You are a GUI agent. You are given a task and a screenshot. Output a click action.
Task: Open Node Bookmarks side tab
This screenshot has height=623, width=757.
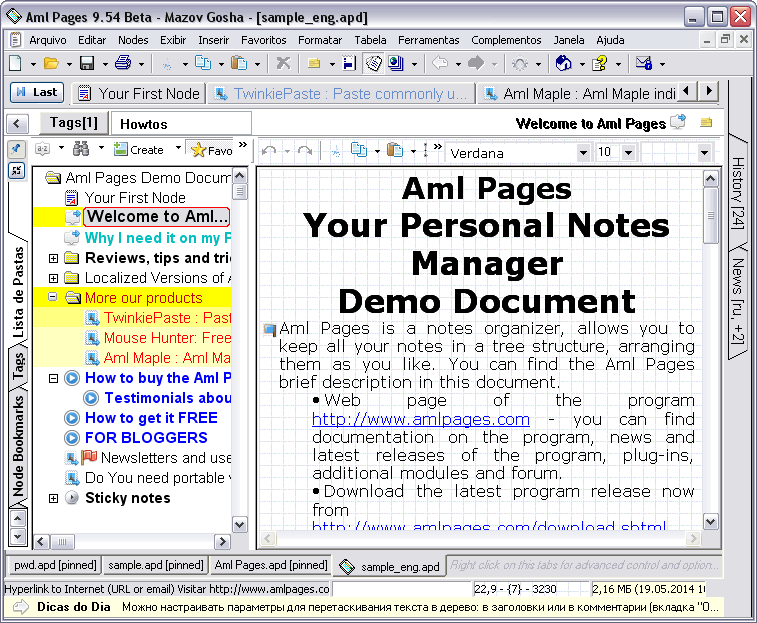pos(18,445)
